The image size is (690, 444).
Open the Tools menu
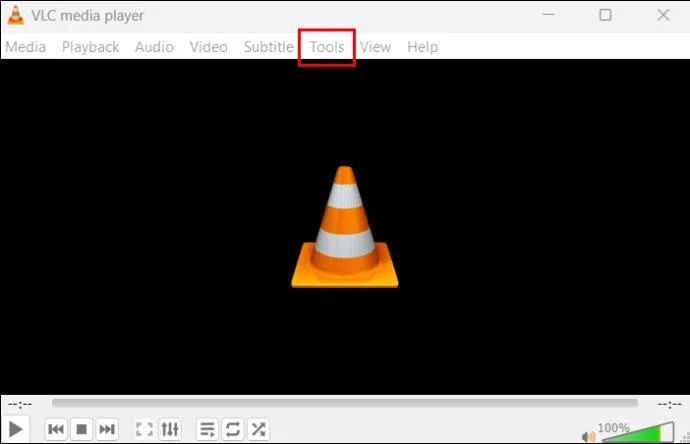[x=327, y=47]
